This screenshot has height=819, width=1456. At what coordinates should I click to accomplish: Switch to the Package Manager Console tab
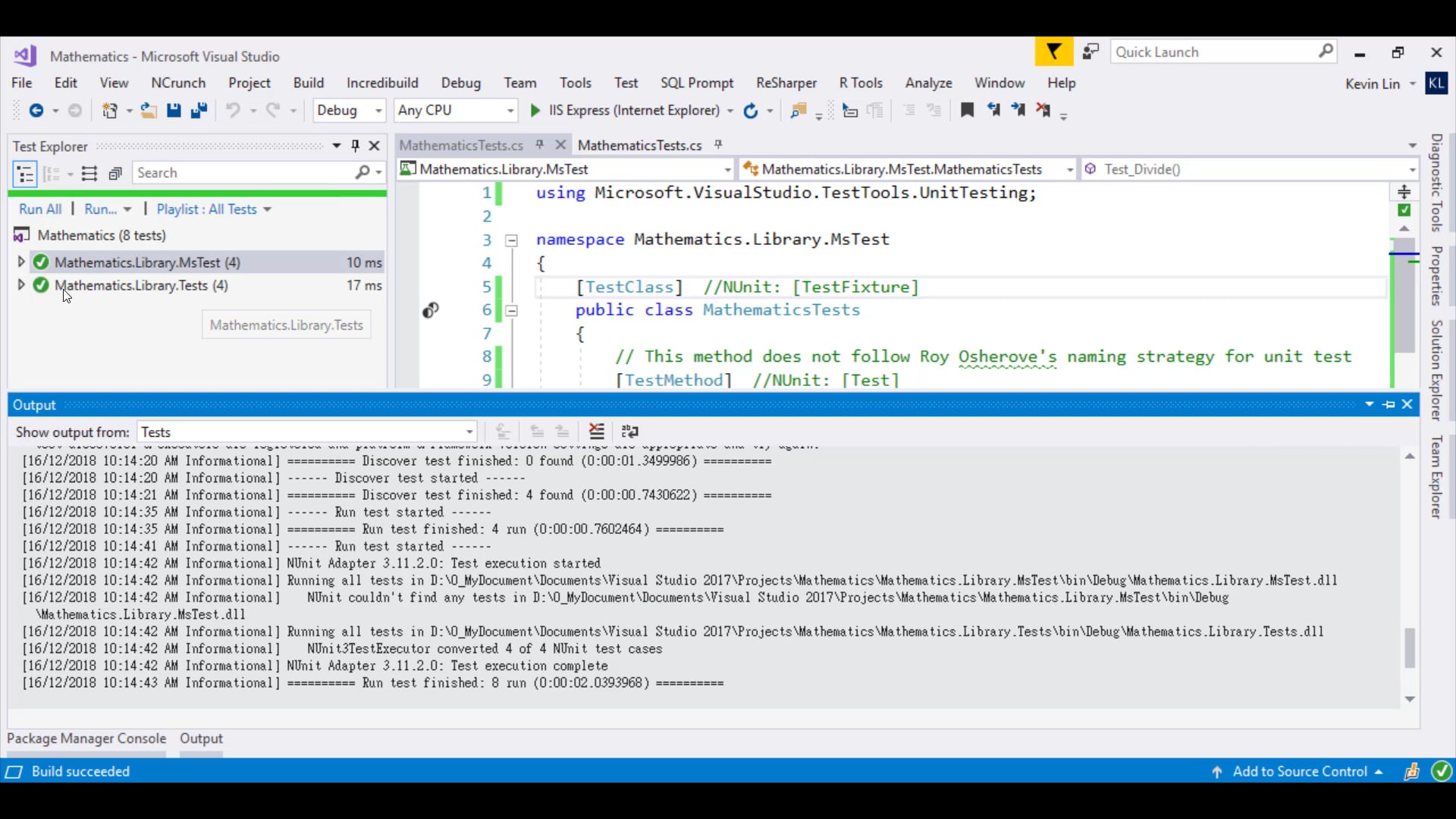[86, 738]
